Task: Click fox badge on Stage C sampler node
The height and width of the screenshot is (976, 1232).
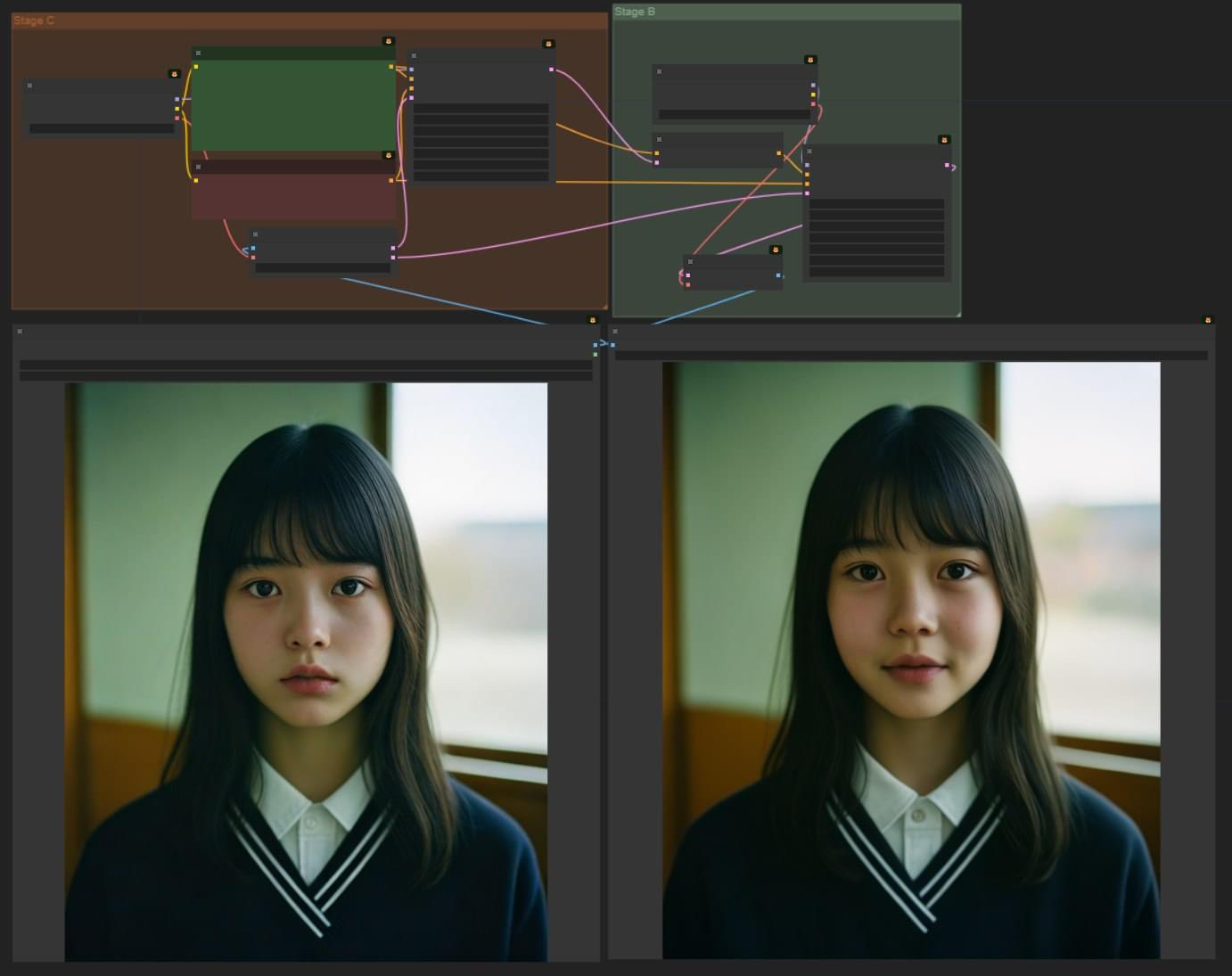Action: [549, 44]
